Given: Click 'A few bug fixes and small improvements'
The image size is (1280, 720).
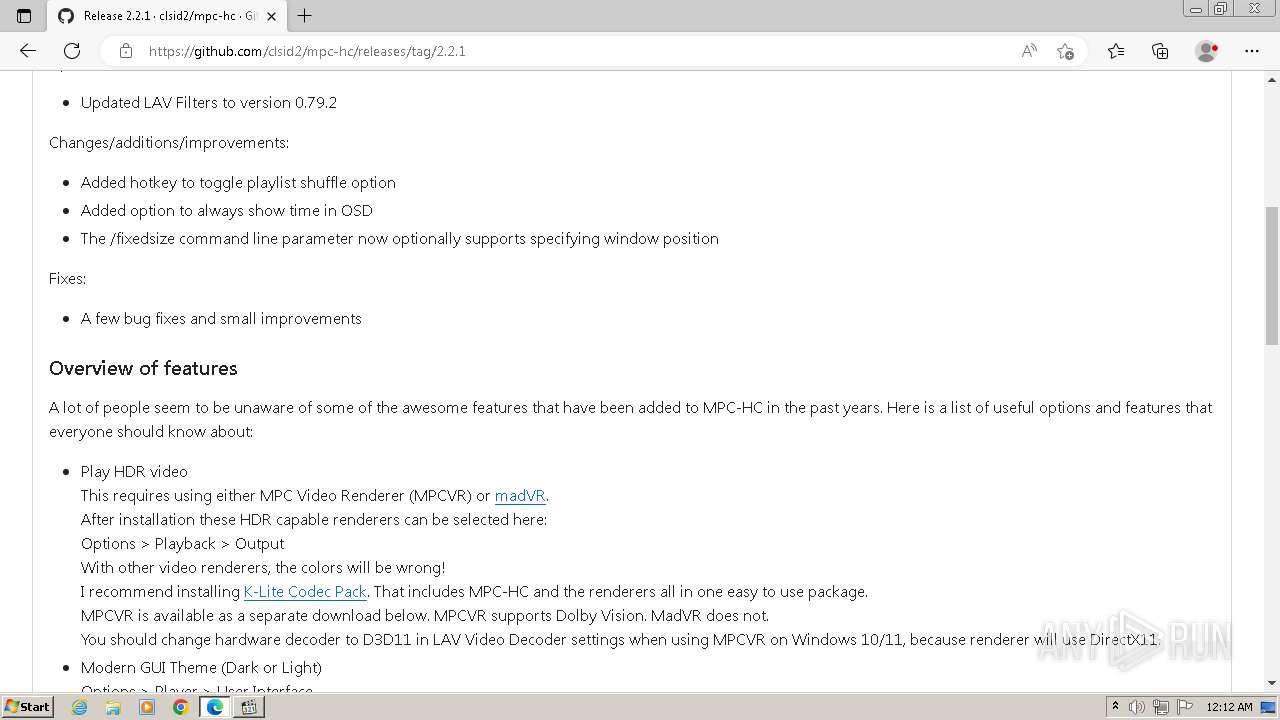Looking at the screenshot, I should coord(221,319).
